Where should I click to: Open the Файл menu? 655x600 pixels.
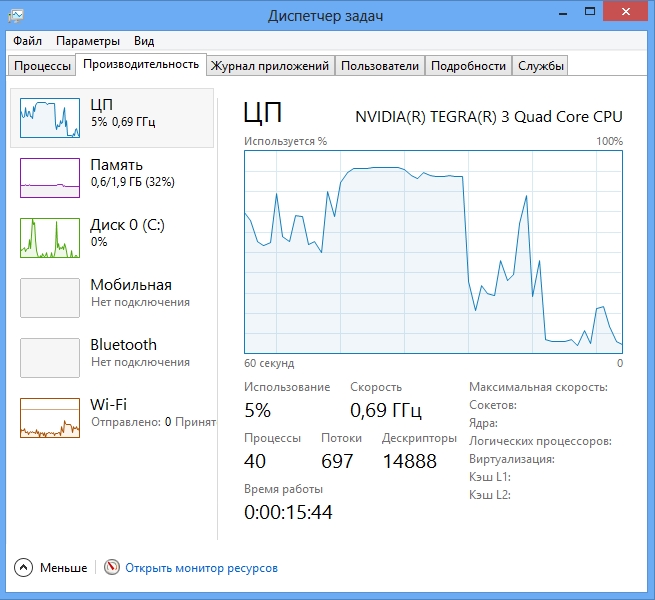coord(28,41)
